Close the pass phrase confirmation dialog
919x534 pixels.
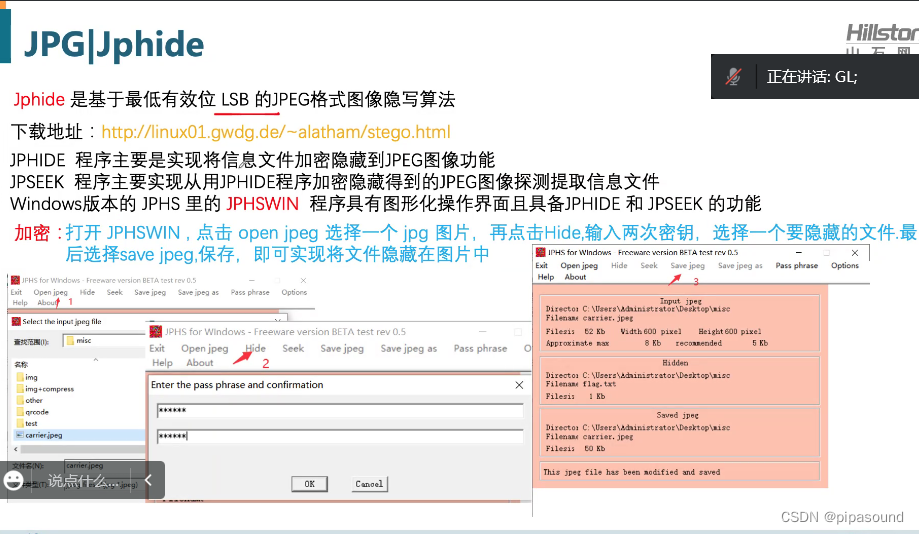point(519,385)
